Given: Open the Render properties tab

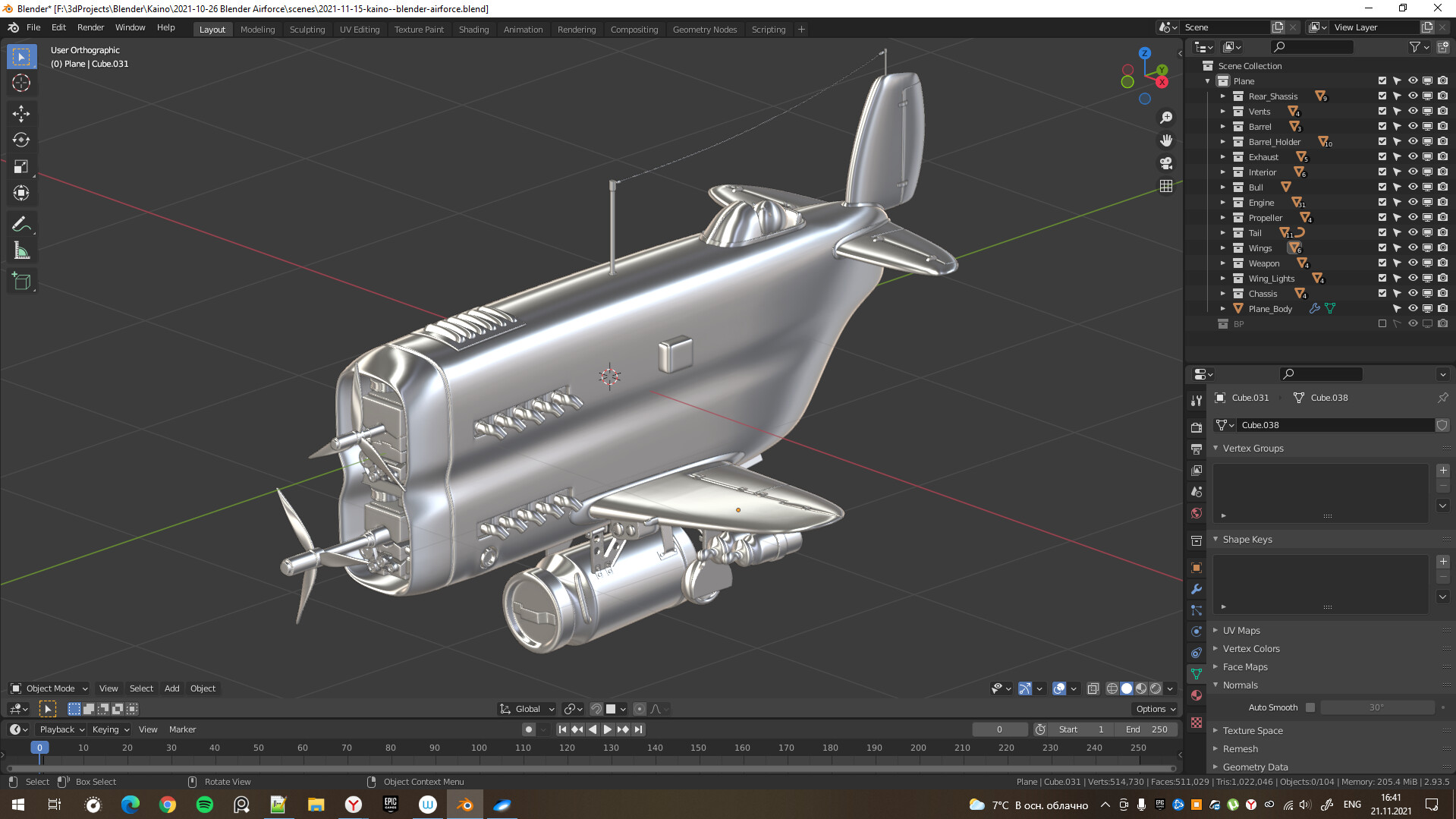Looking at the screenshot, I should 1197,428.
